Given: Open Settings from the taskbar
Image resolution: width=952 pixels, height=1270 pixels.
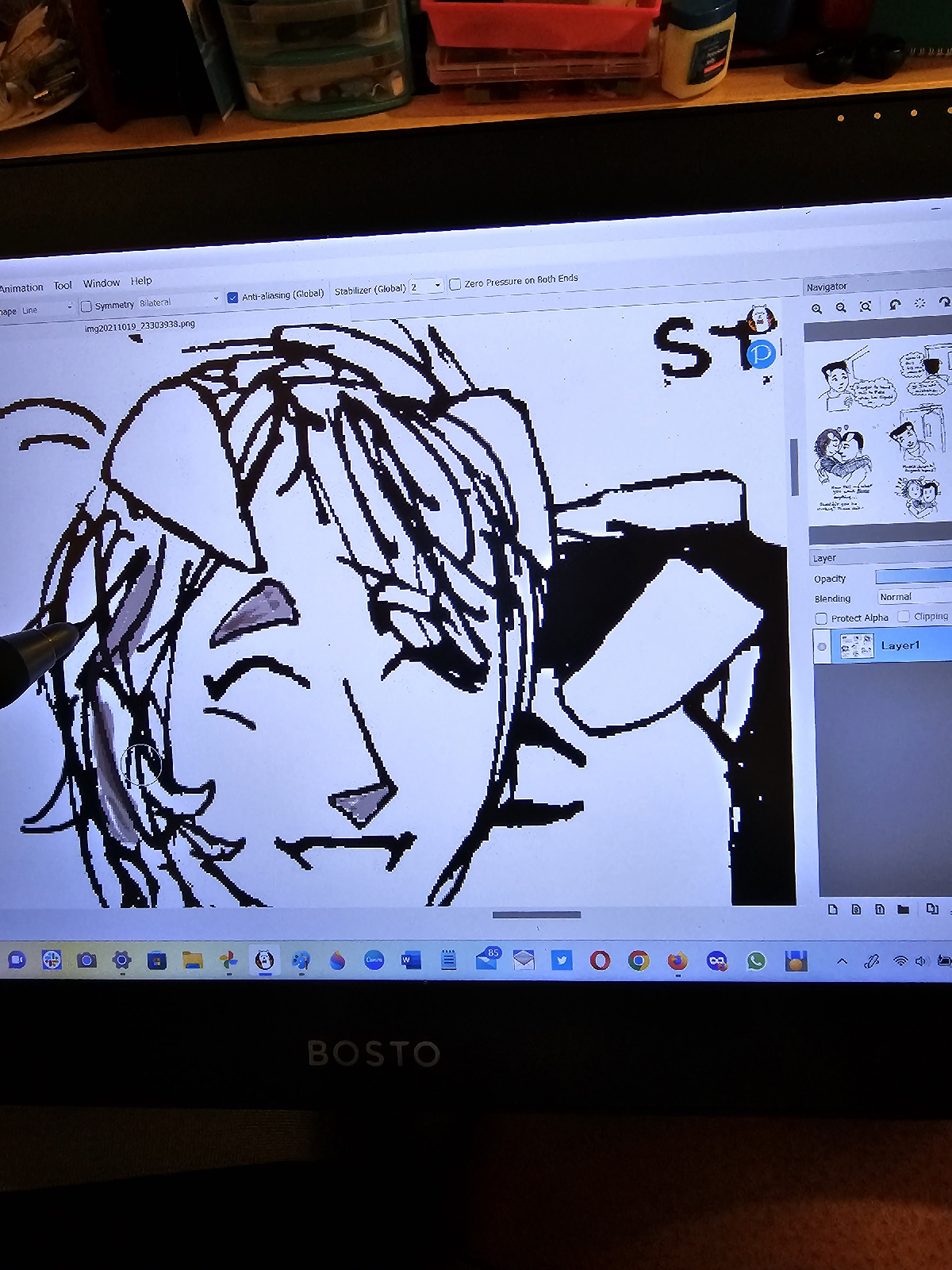Looking at the screenshot, I should [x=121, y=960].
